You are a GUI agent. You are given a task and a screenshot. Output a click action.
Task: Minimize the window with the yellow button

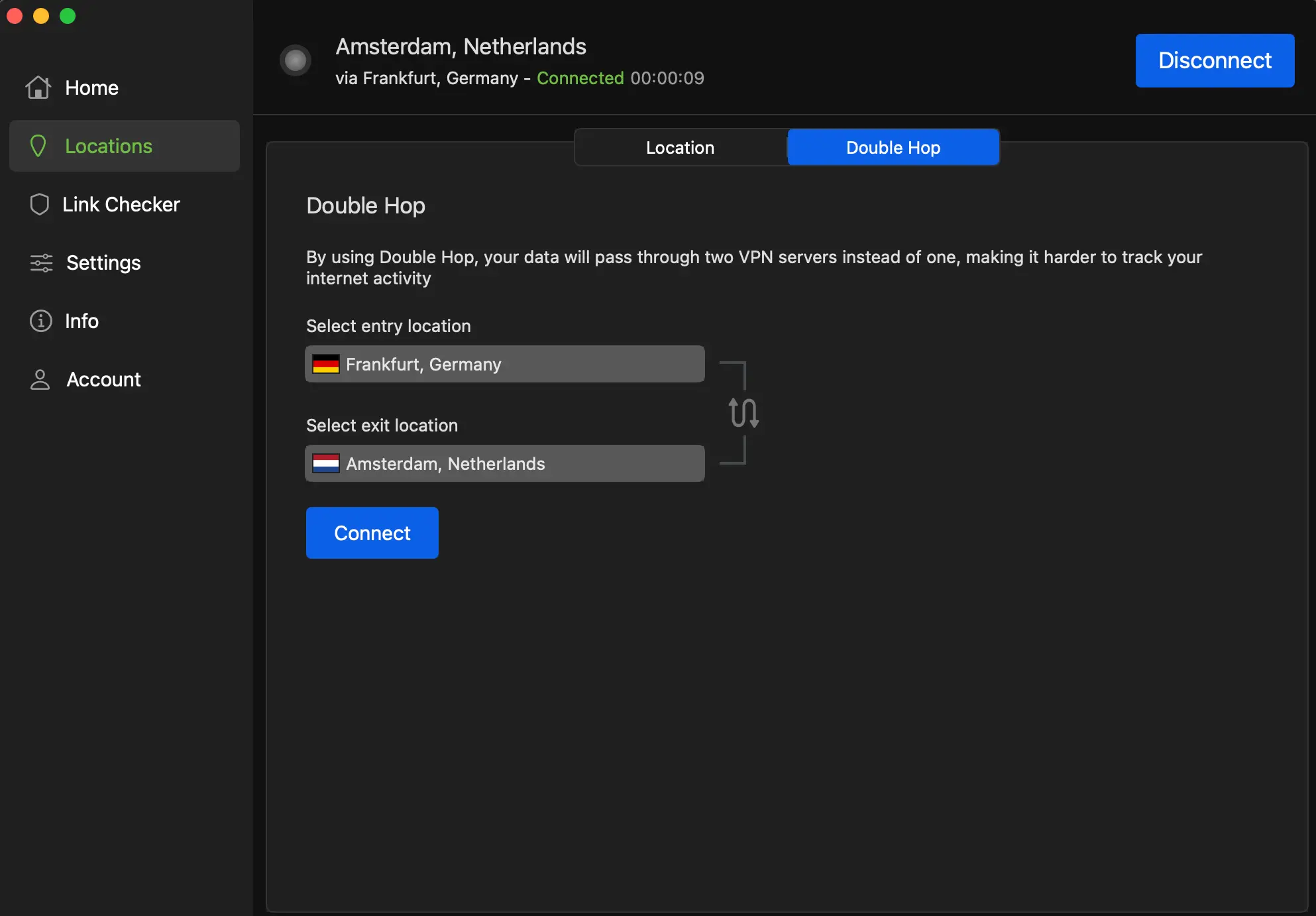(x=40, y=15)
